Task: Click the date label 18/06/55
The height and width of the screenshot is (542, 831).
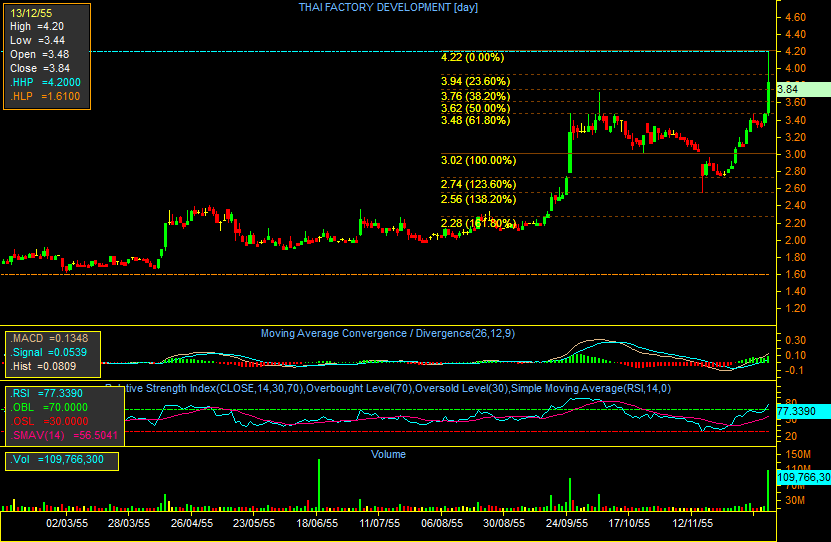Action: (317, 523)
